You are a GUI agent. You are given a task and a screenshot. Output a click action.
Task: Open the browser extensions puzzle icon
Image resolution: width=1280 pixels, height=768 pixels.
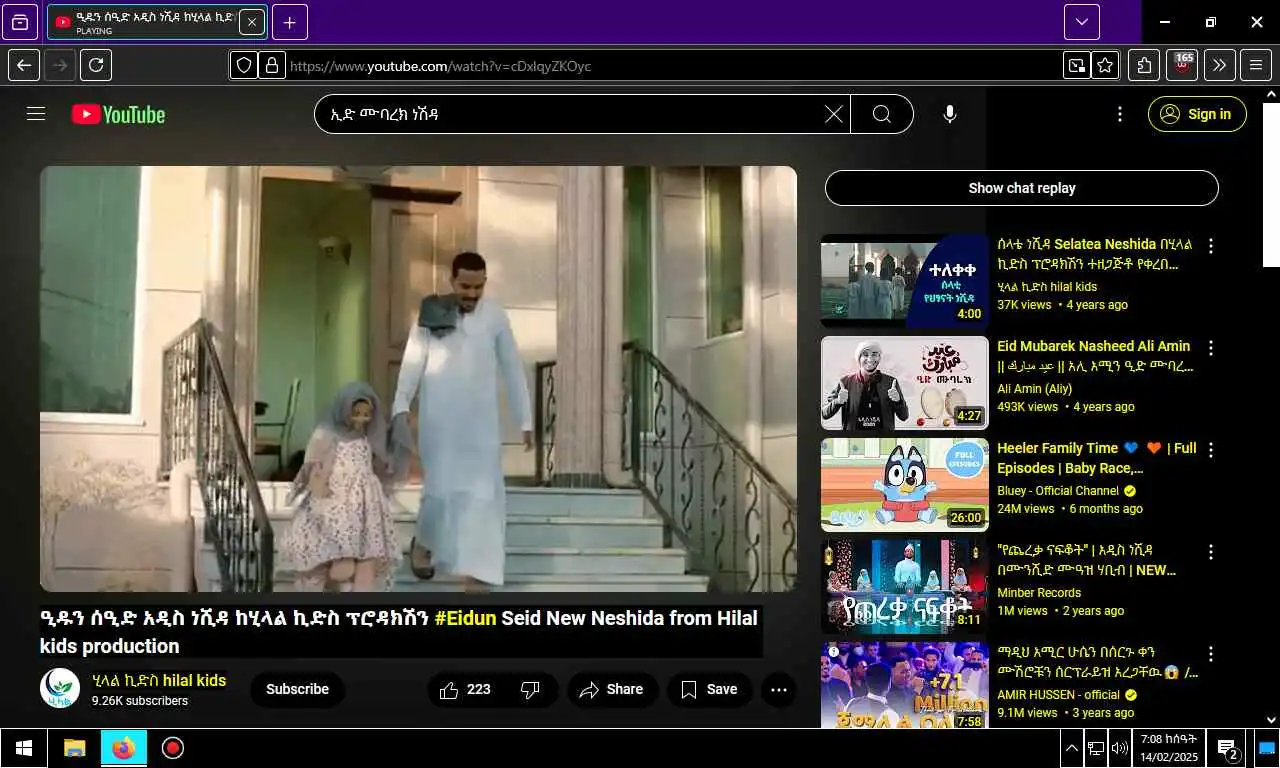pyautogui.click(x=1144, y=66)
